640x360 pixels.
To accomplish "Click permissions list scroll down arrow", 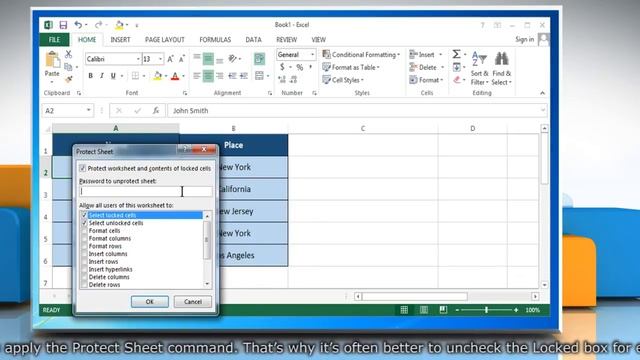I will 207,284.
